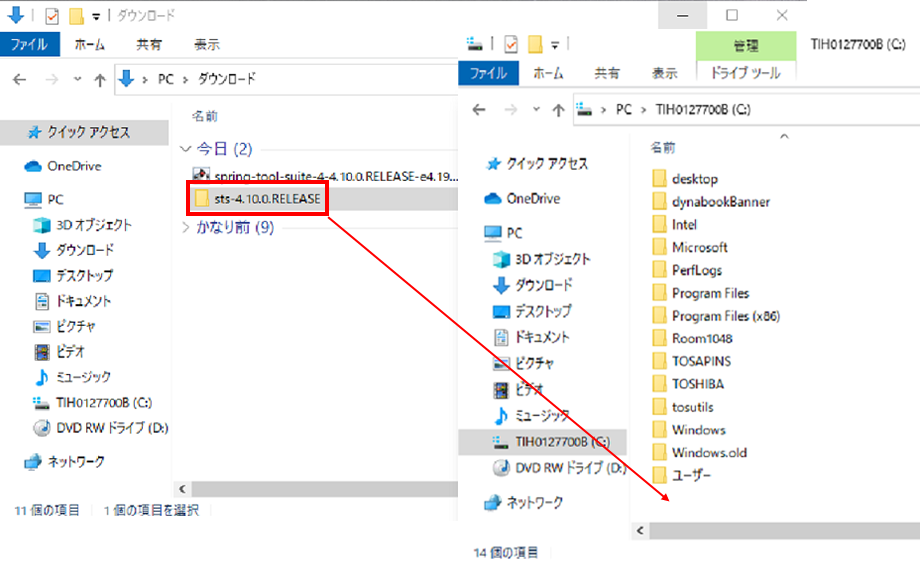Open the spring-tool-suite installer file
This screenshot has height=563, width=920.
(x=325, y=175)
